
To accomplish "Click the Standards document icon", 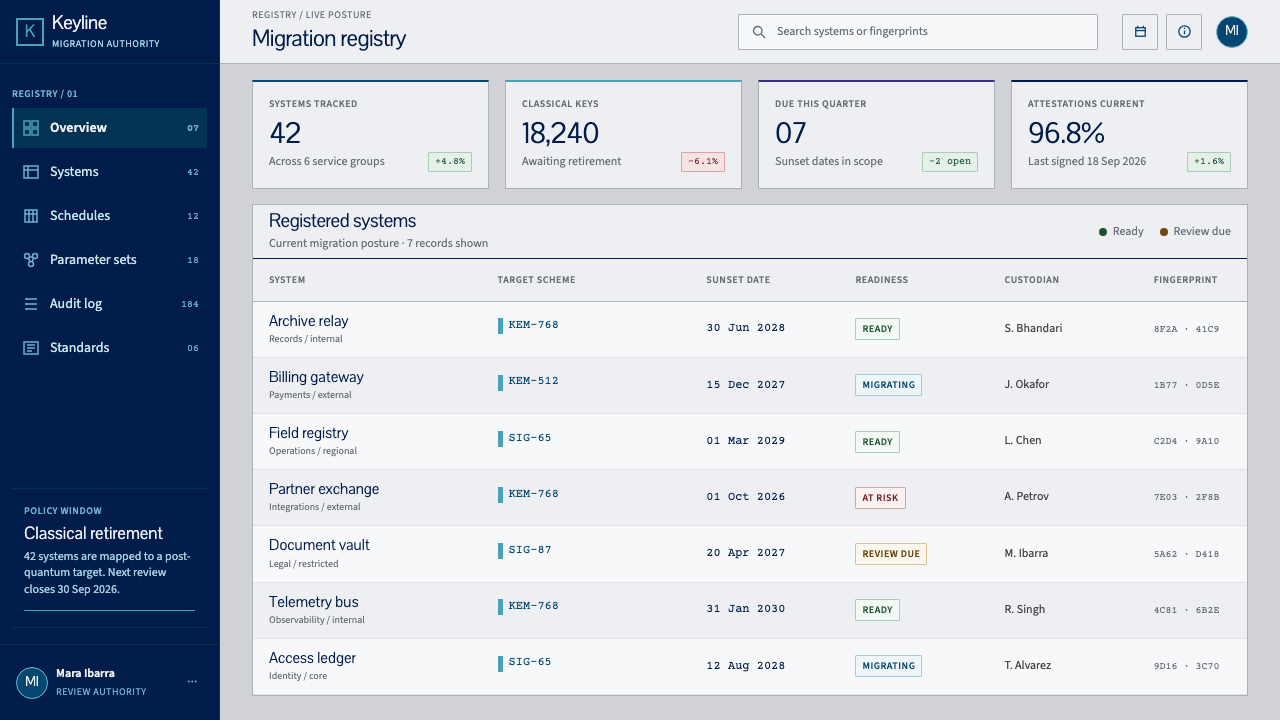I will coord(31,348).
